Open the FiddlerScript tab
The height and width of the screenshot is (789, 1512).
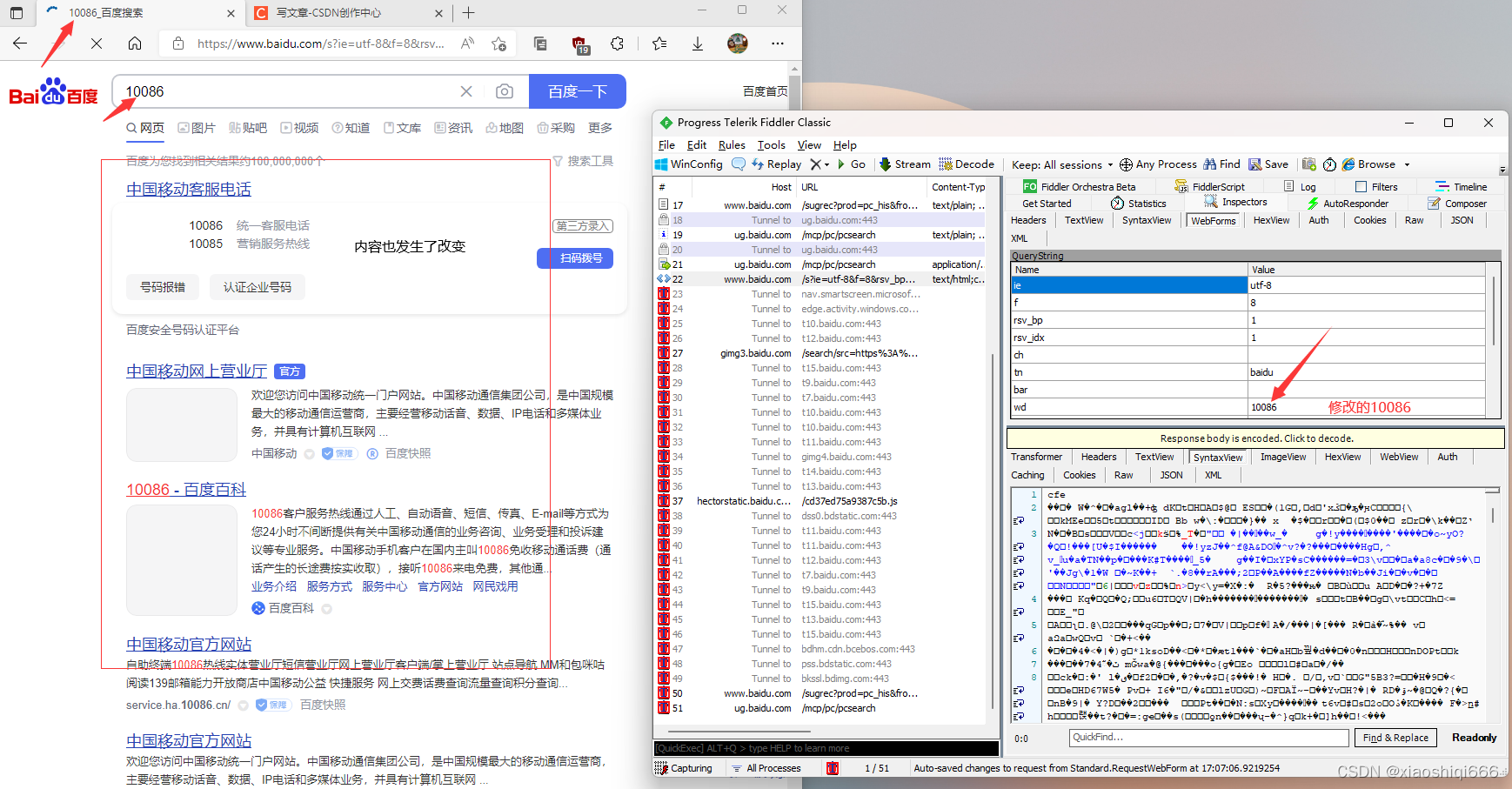(x=1210, y=187)
